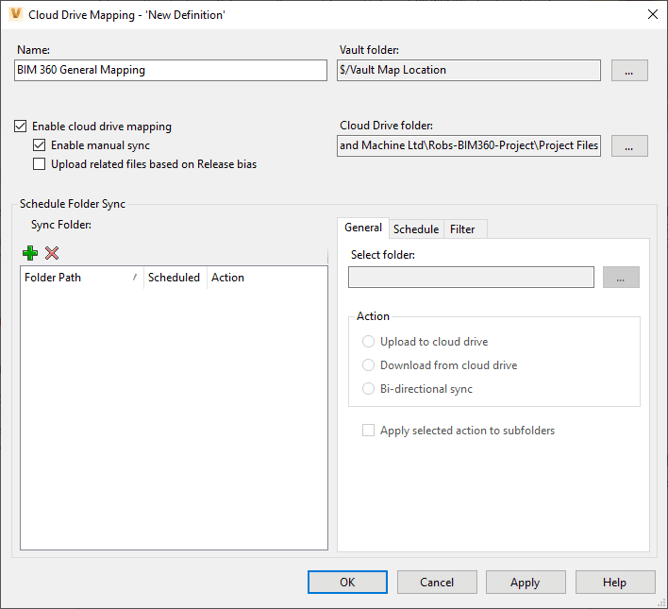668x609 pixels.
Task: Click the Name input field
Action: click(170, 70)
